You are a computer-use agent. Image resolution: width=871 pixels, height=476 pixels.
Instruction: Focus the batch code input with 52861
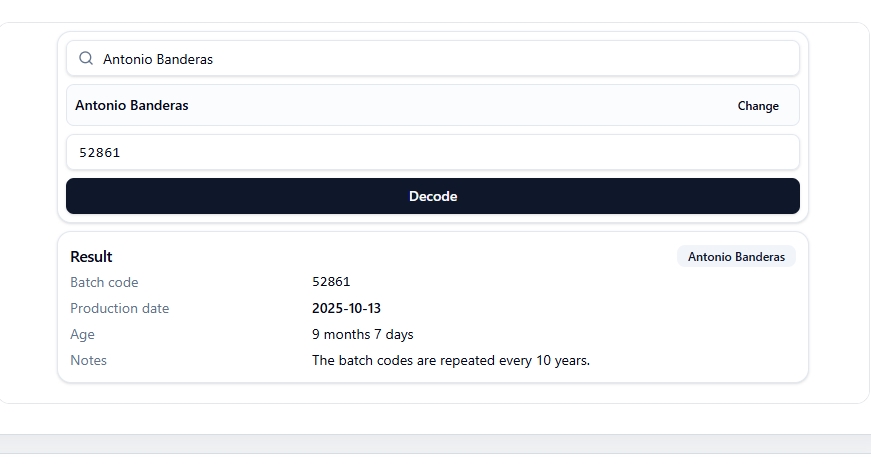point(433,152)
